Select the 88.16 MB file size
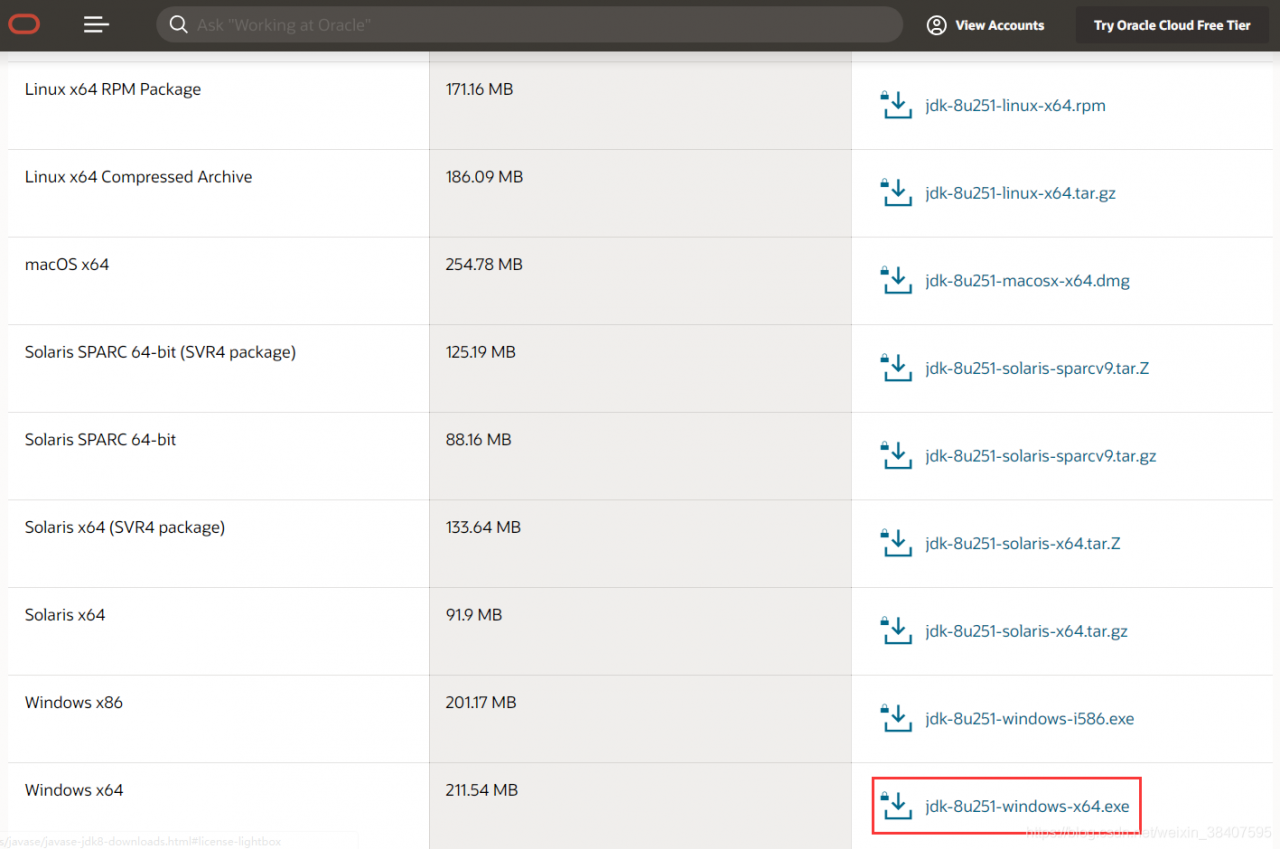Image resolution: width=1280 pixels, height=849 pixels. coord(478,440)
